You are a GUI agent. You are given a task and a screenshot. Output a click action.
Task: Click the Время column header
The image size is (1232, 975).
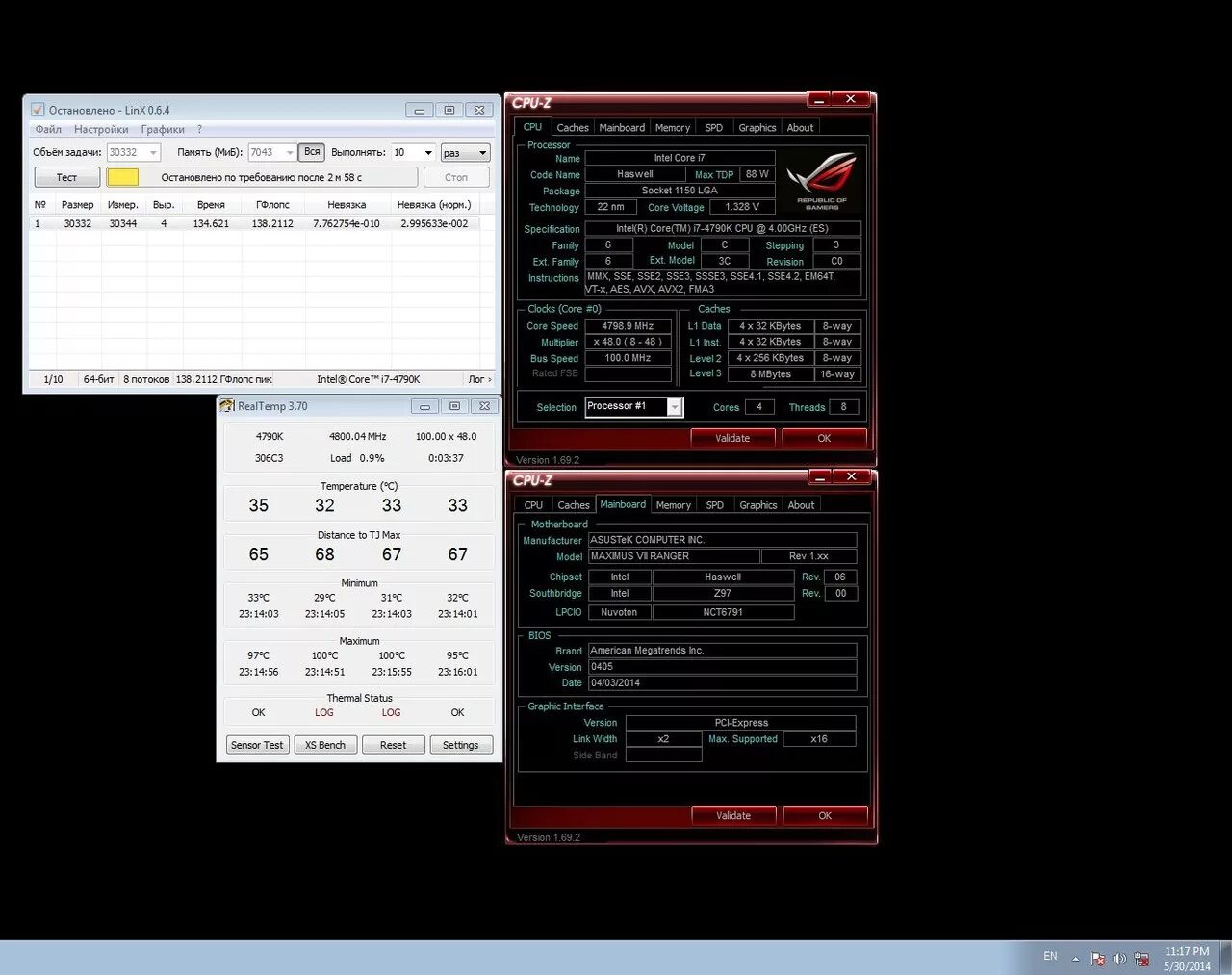[x=211, y=204]
